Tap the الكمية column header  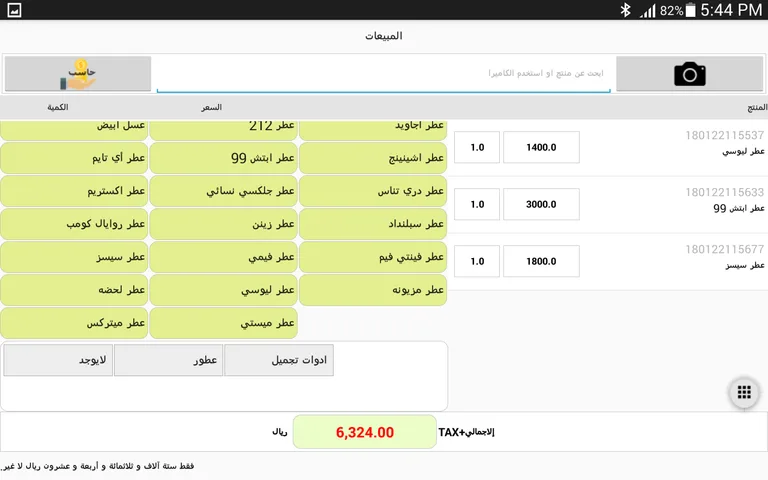coord(58,107)
